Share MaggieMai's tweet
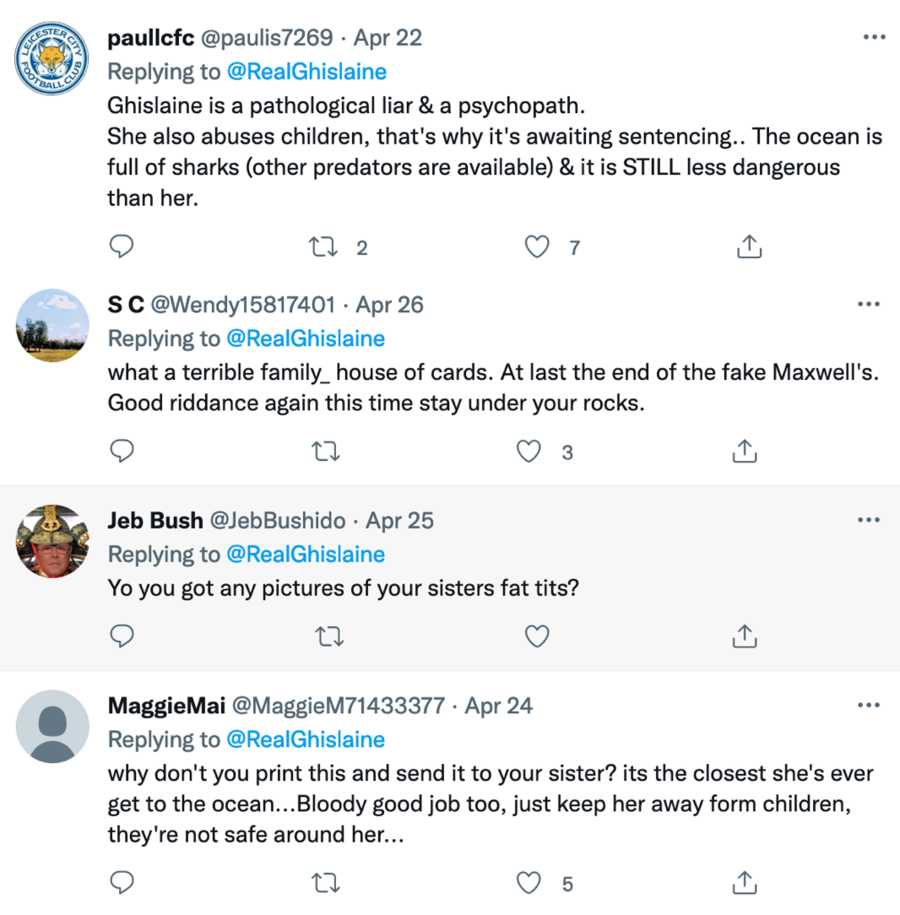 pos(745,882)
